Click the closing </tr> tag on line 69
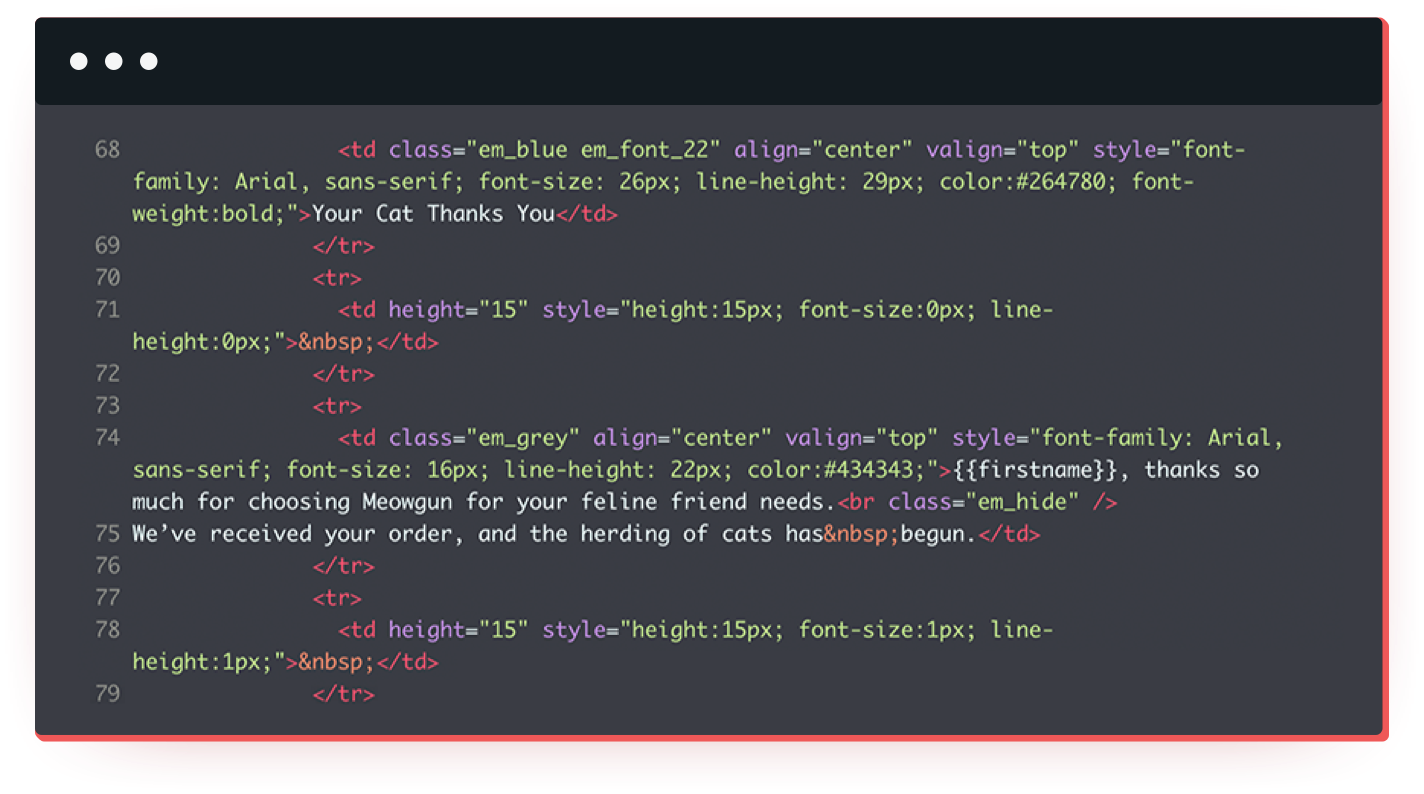This screenshot has width=1424, height=794. [344, 246]
